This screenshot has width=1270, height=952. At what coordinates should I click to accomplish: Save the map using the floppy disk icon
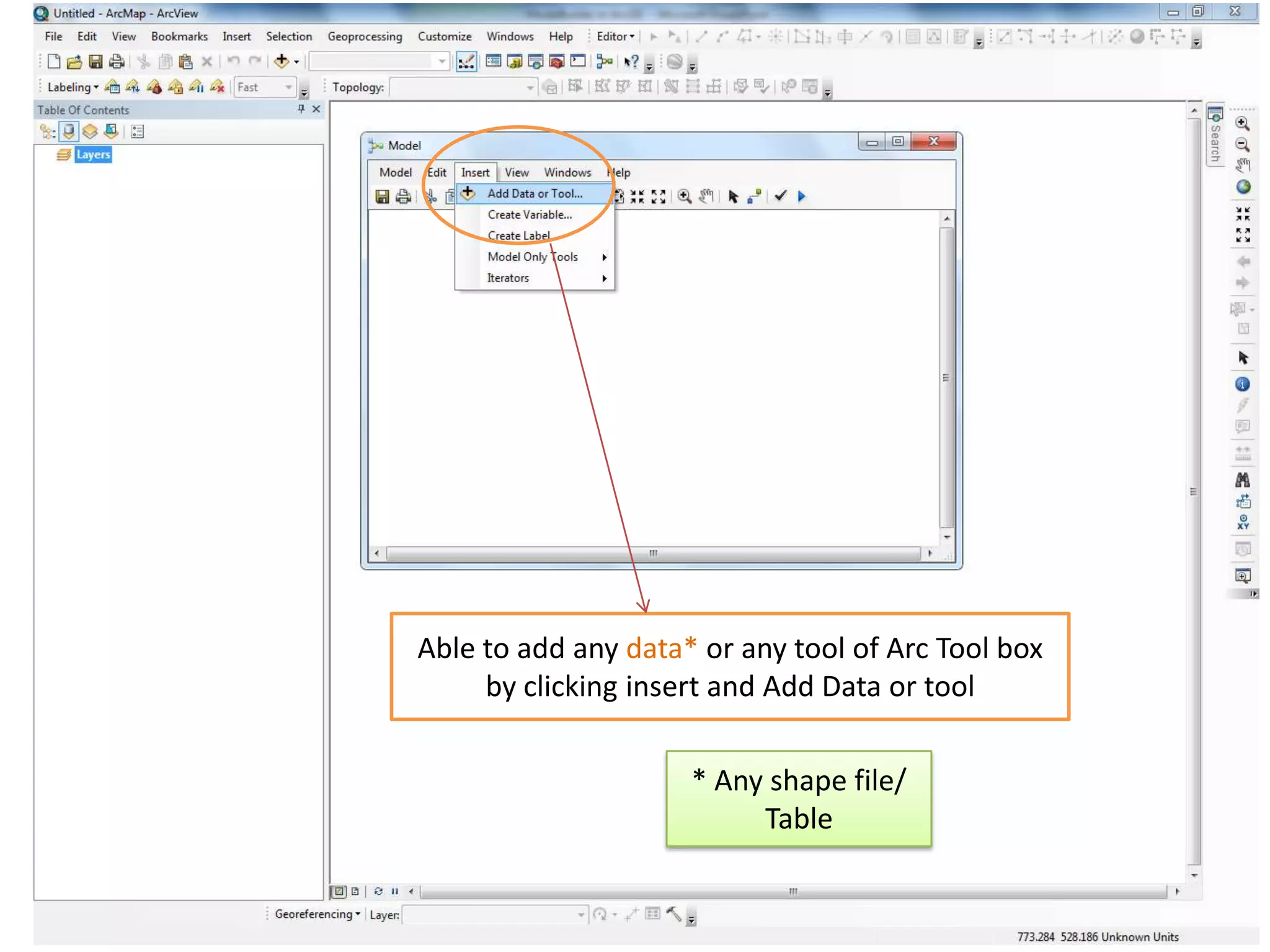[95, 61]
